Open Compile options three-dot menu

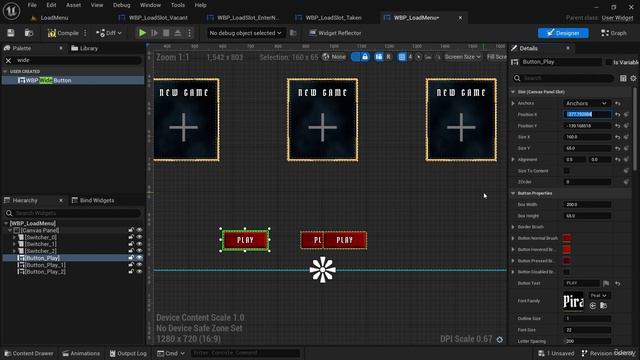click(x=85, y=33)
